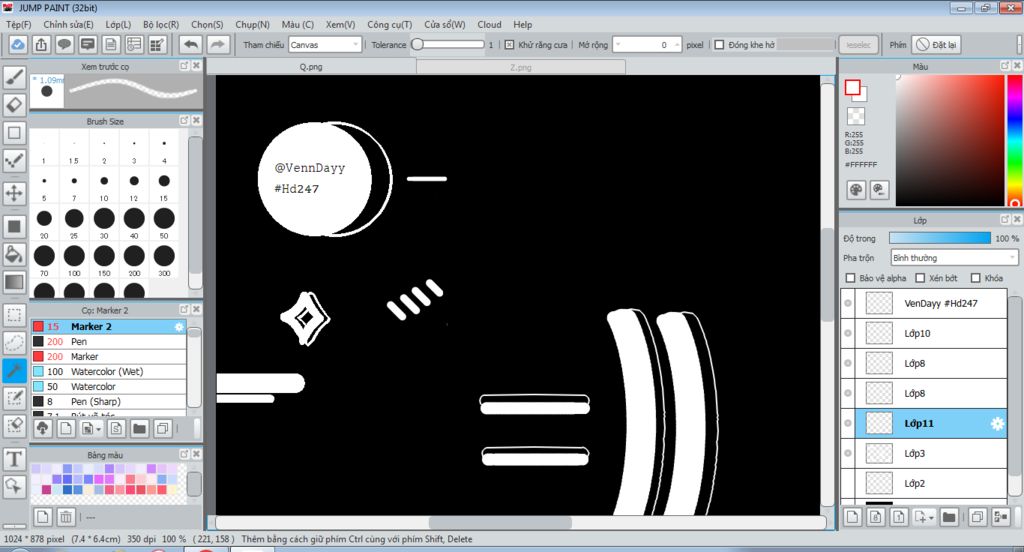Select the Gradient tool
1024x552 pixels.
14,282
